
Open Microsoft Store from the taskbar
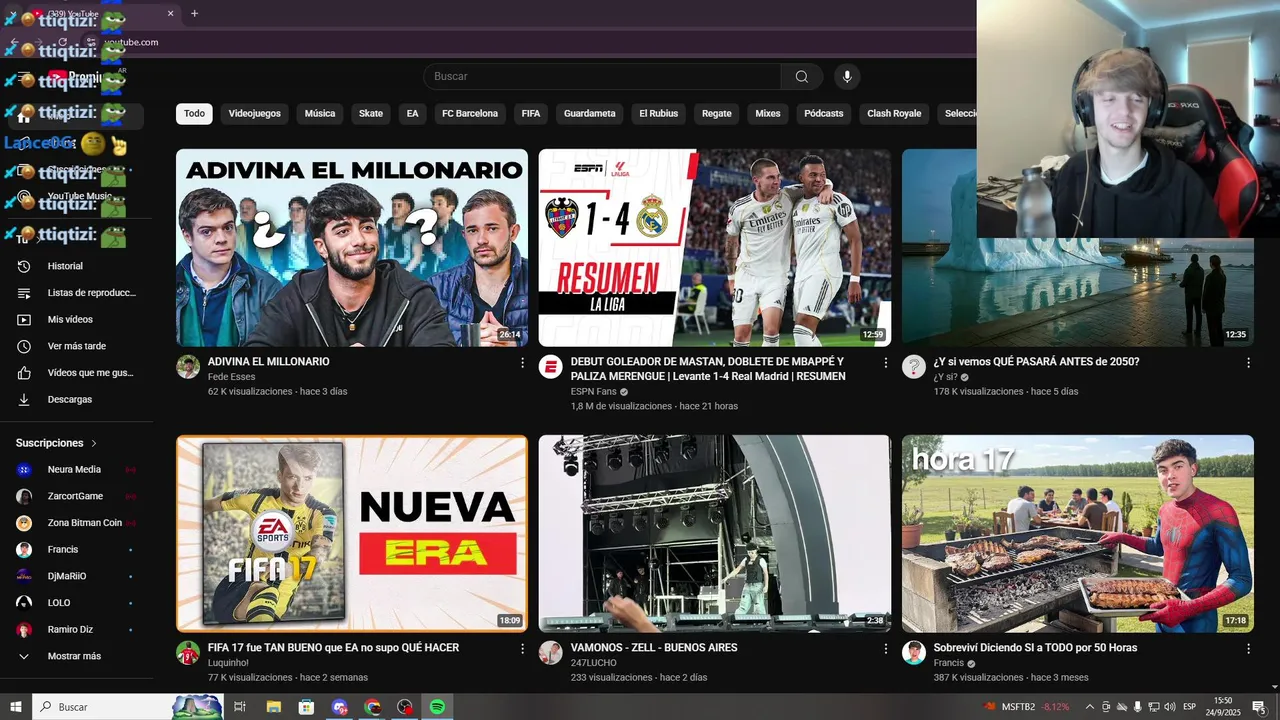(x=306, y=707)
